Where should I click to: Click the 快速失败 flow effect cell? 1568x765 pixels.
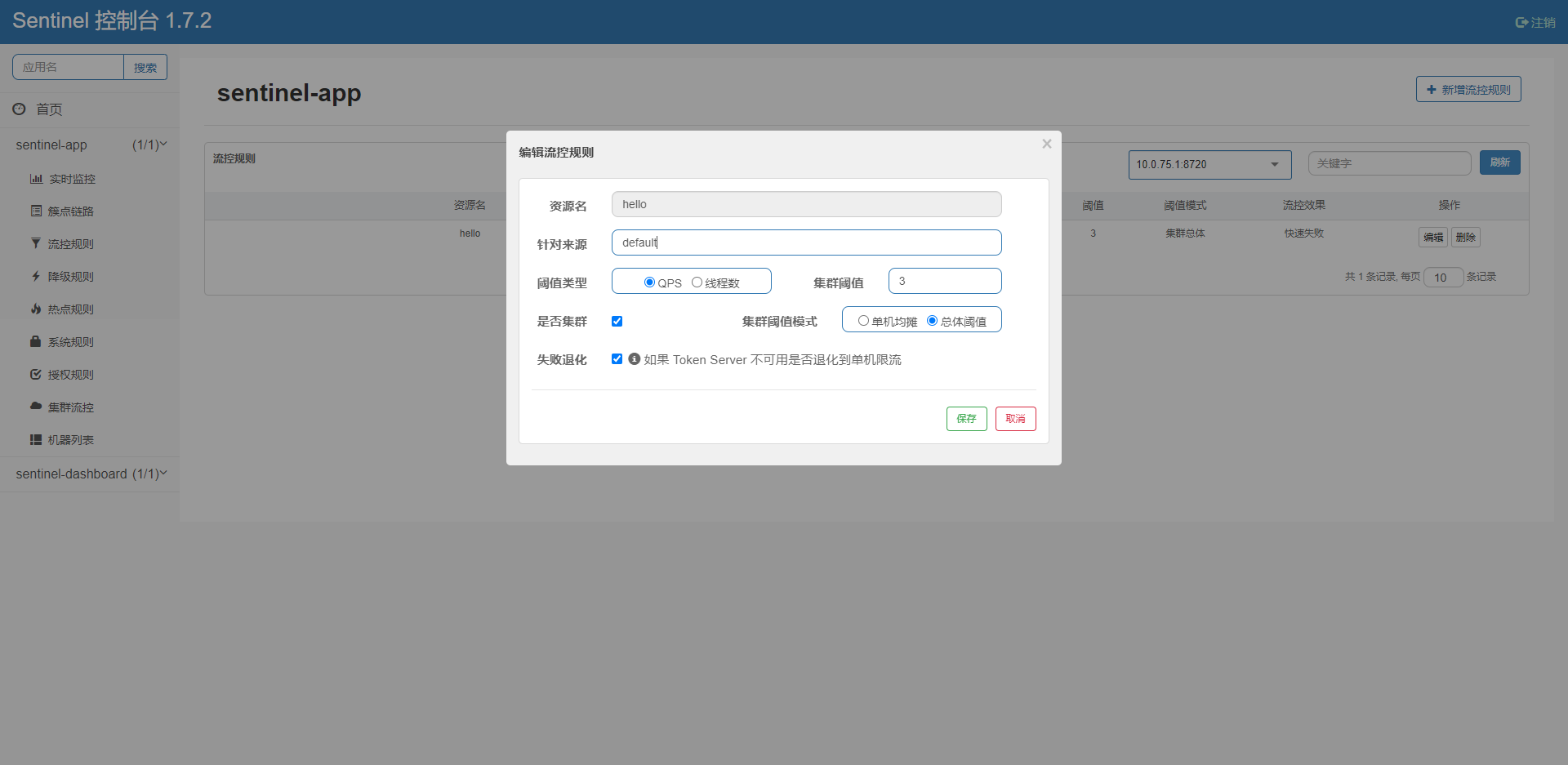(1304, 234)
